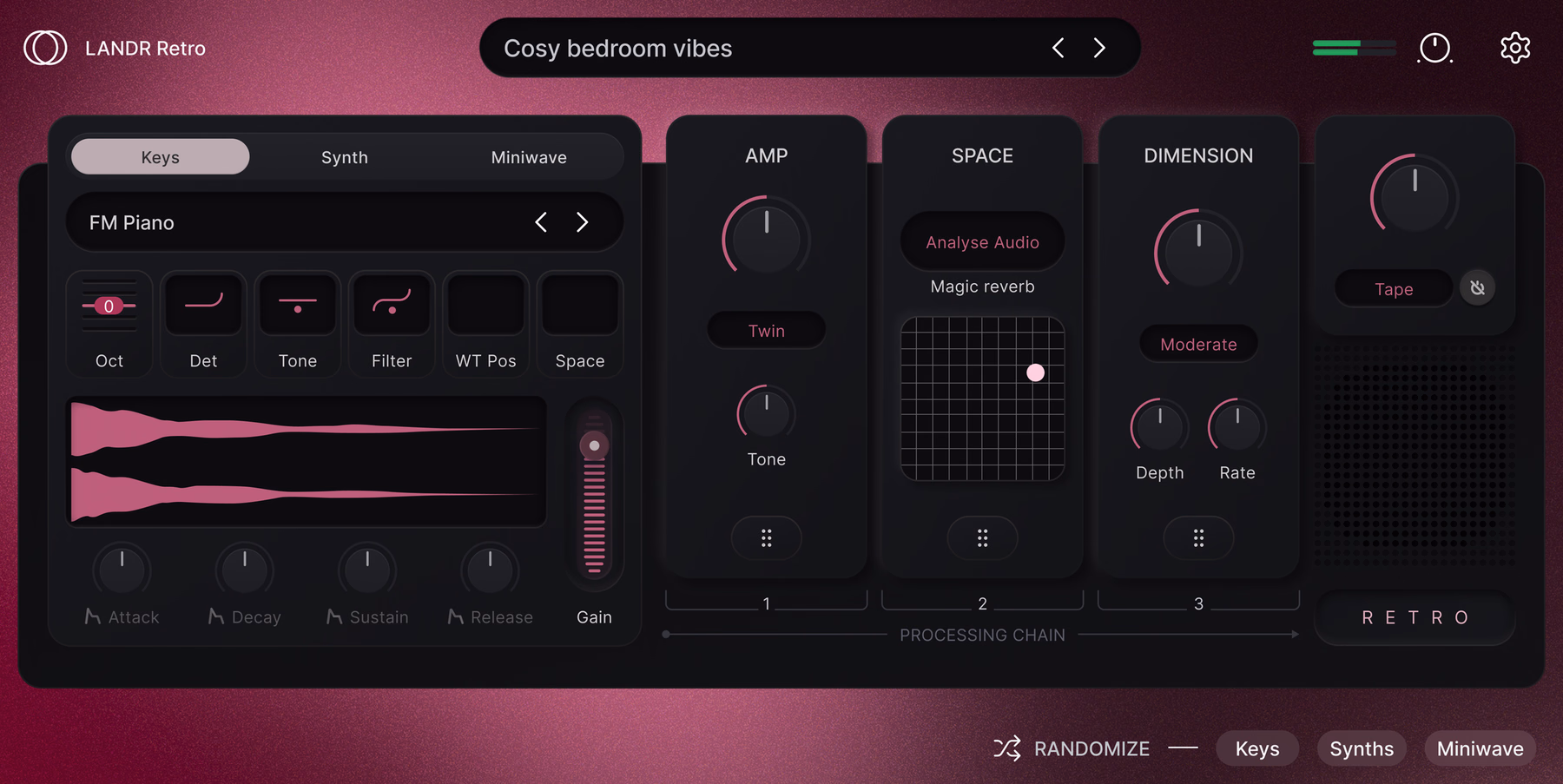Image resolution: width=1563 pixels, height=784 pixels.
Task: Click the Sustain envelope icon
Action: click(x=334, y=616)
